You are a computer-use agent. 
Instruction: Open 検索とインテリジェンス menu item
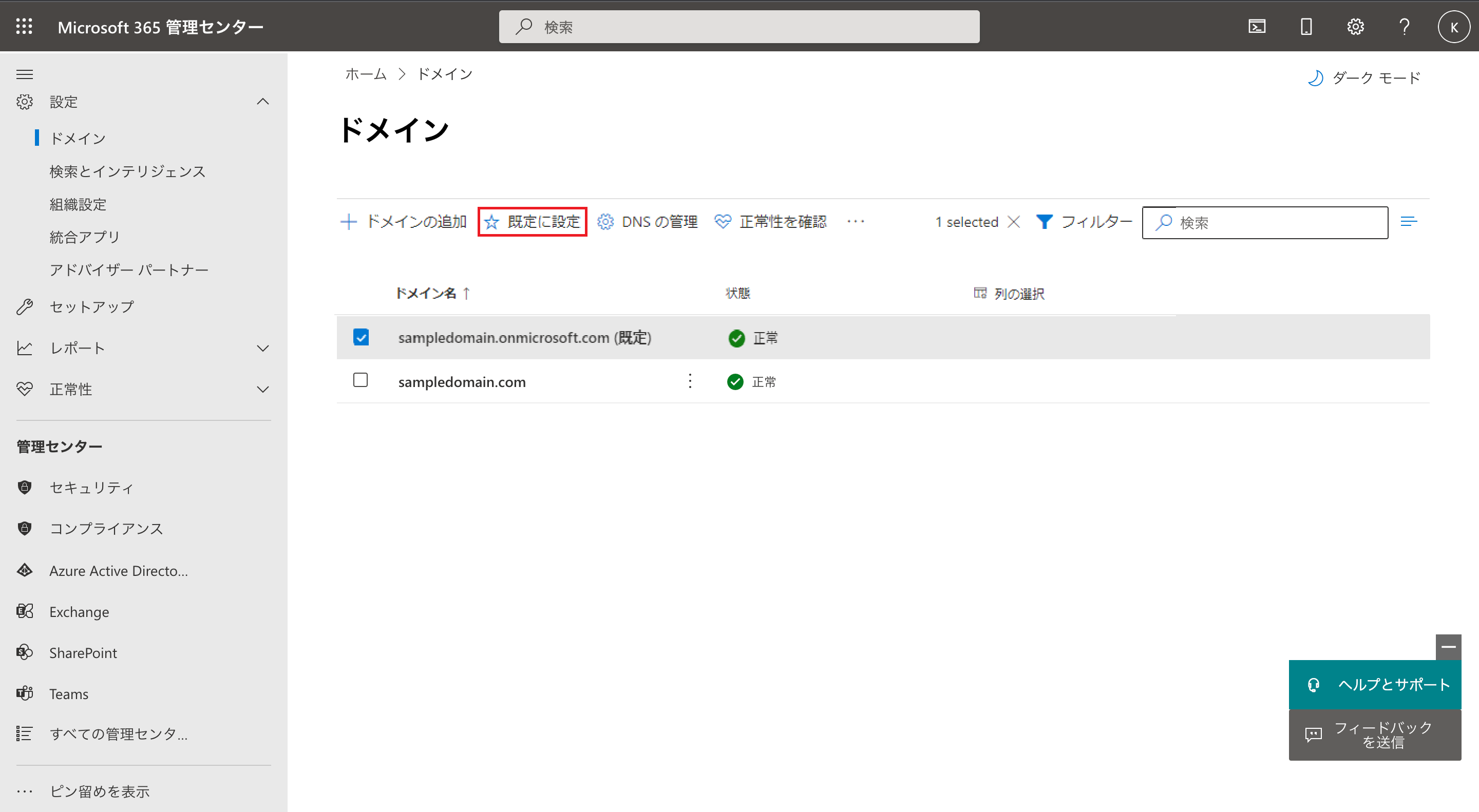[127, 171]
